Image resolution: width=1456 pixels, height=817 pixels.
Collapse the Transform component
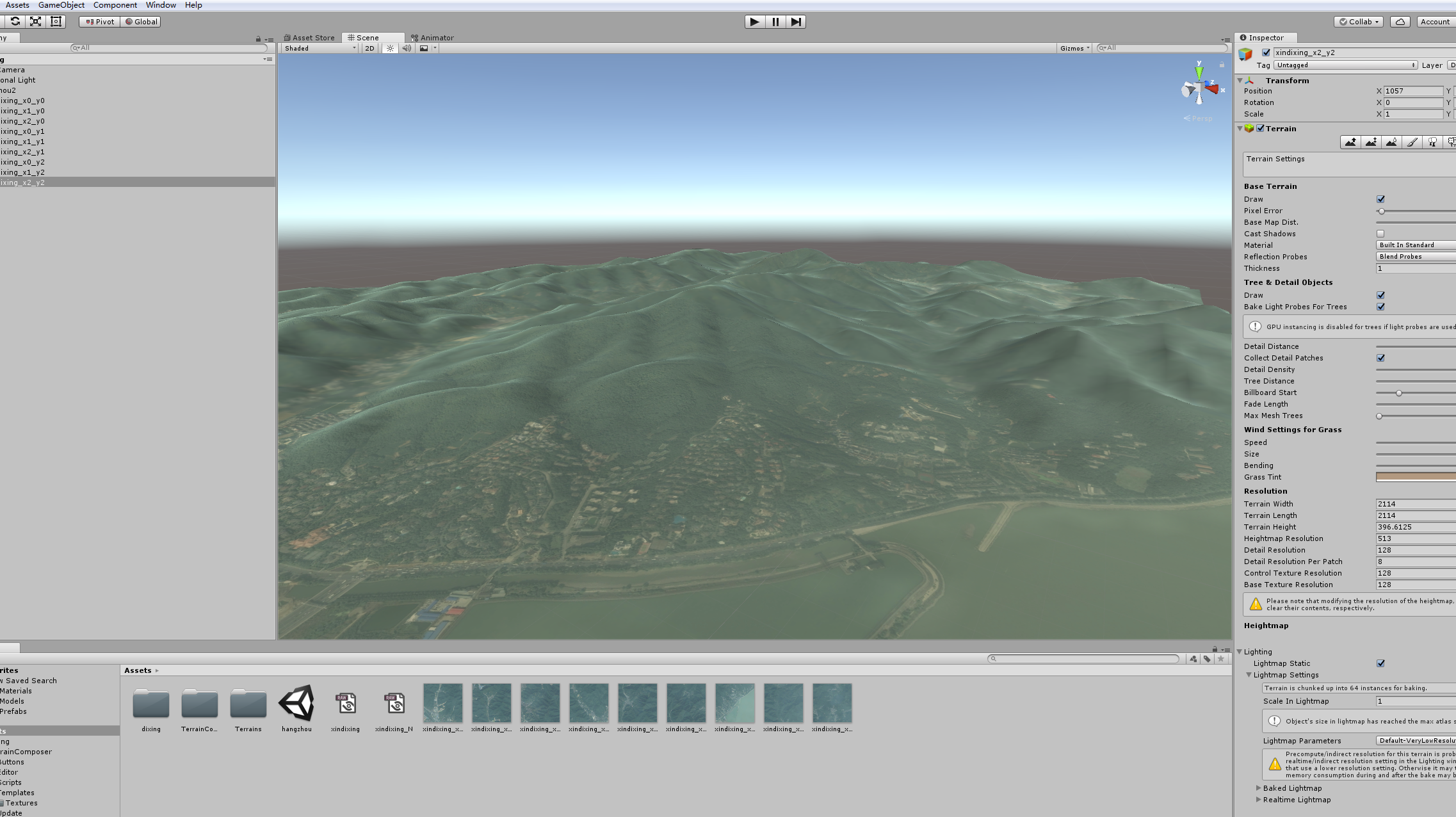coord(1240,80)
